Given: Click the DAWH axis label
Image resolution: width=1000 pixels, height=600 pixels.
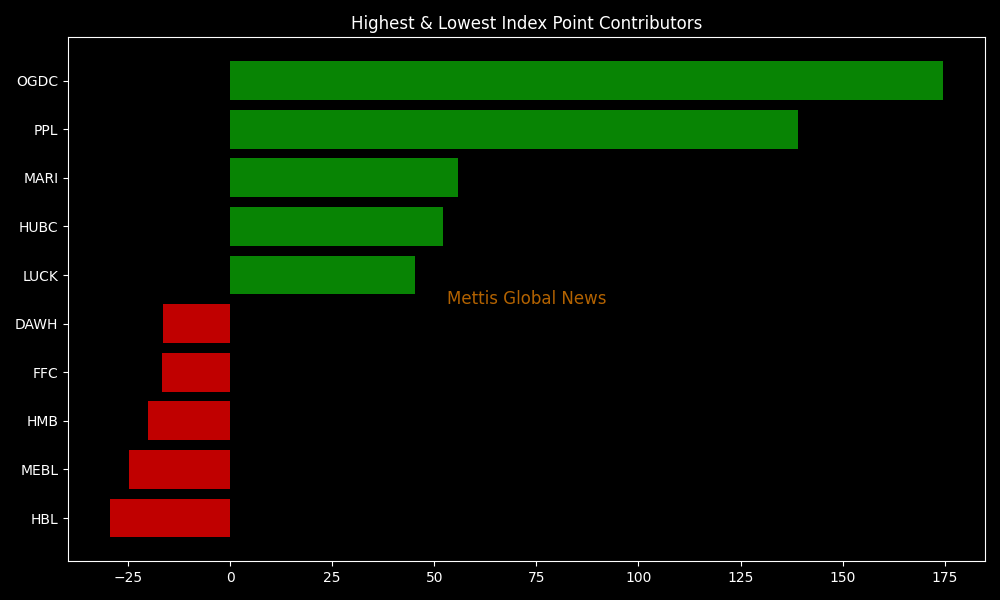Looking at the screenshot, I should [x=36, y=325].
